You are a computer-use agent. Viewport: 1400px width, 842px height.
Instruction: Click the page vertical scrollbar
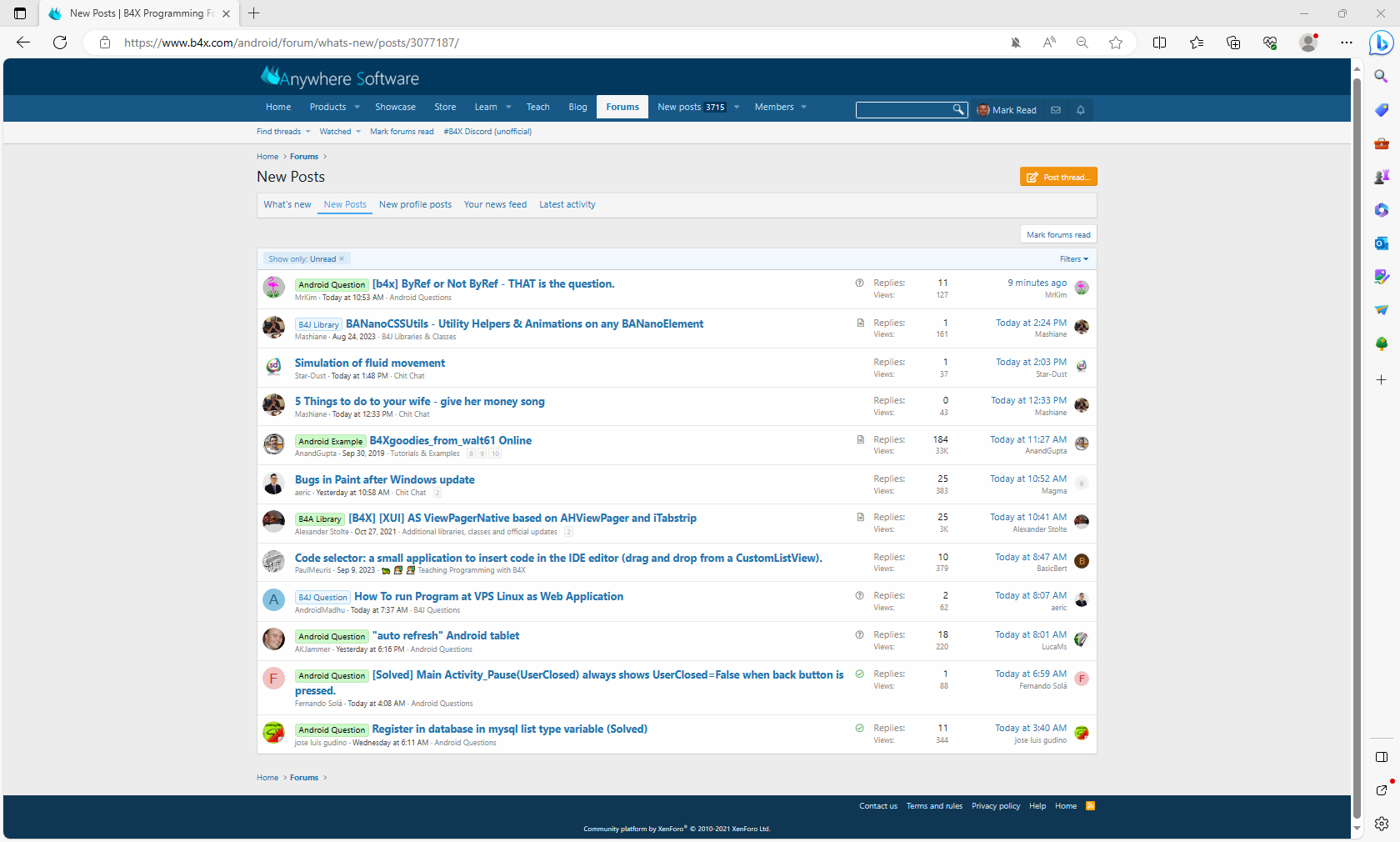pyautogui.click(x=1357, y=450)
